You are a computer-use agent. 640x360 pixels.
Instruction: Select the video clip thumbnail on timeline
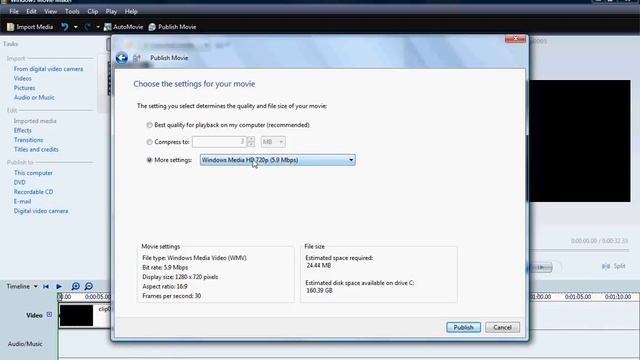77,316
